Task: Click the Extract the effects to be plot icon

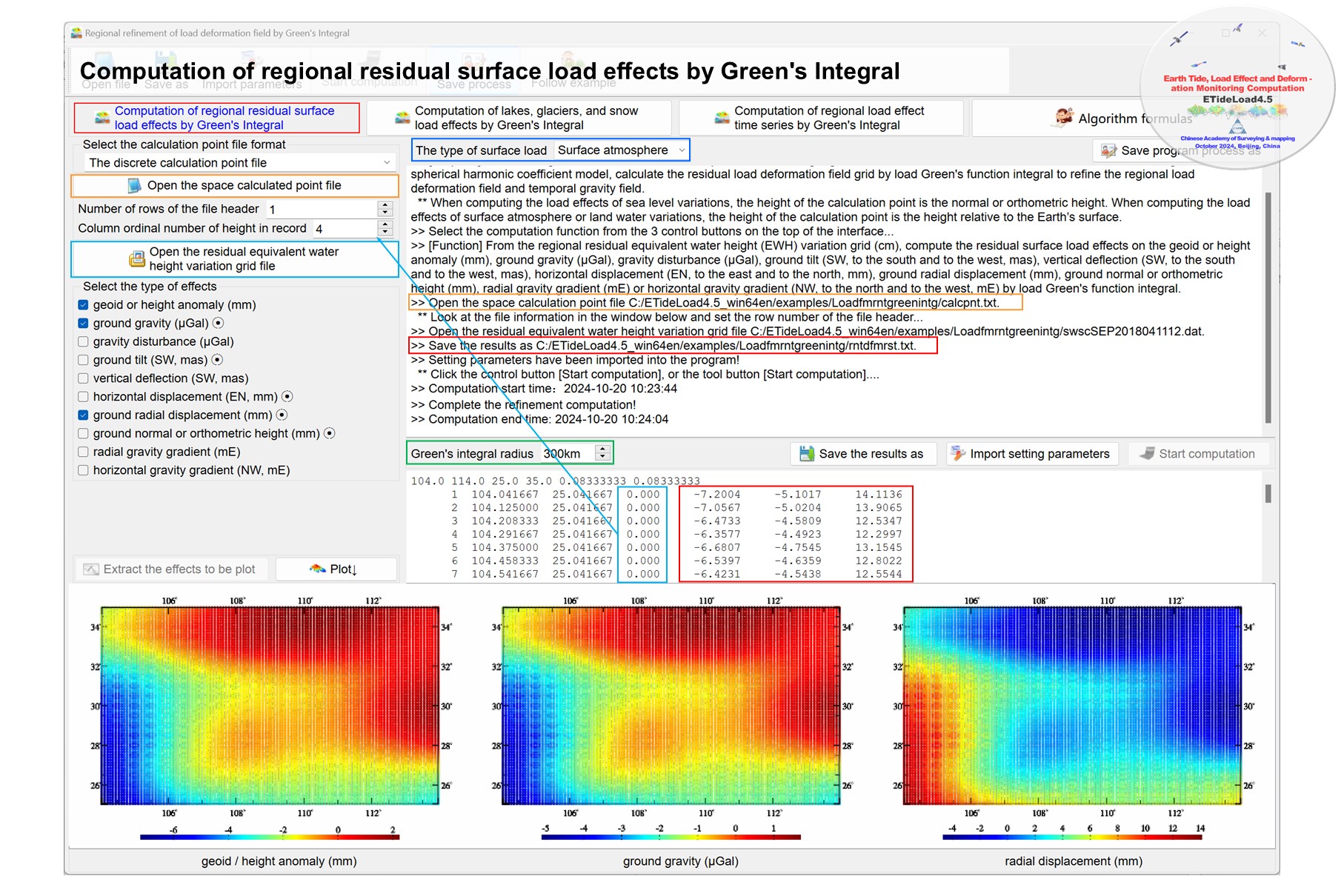Action: coord(91,569)
